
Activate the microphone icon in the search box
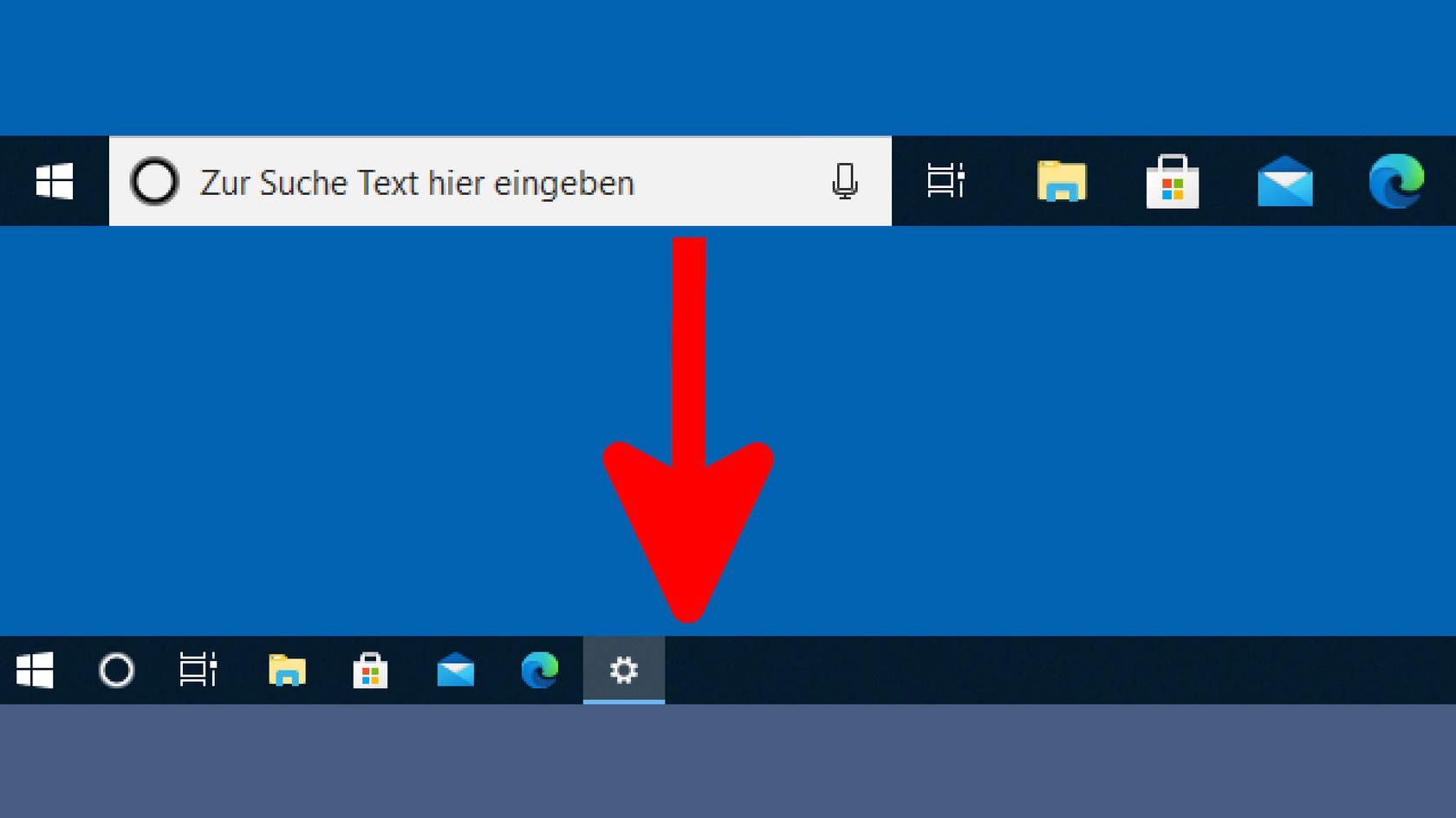(x=845, y=181)
